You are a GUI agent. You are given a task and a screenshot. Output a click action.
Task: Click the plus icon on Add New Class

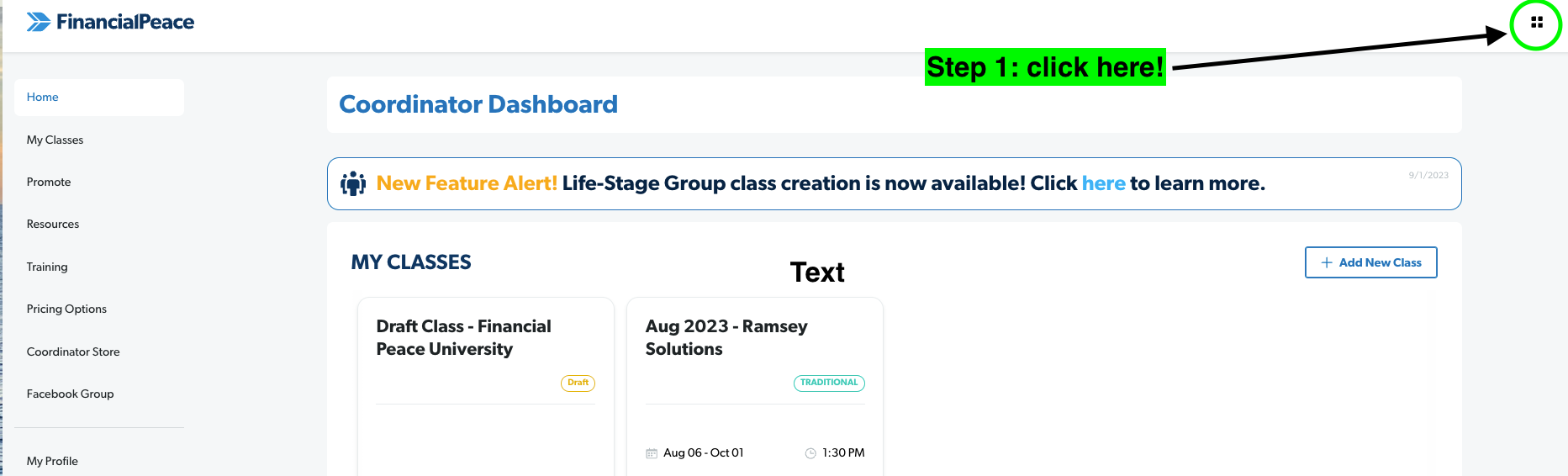coord(1327,262)
